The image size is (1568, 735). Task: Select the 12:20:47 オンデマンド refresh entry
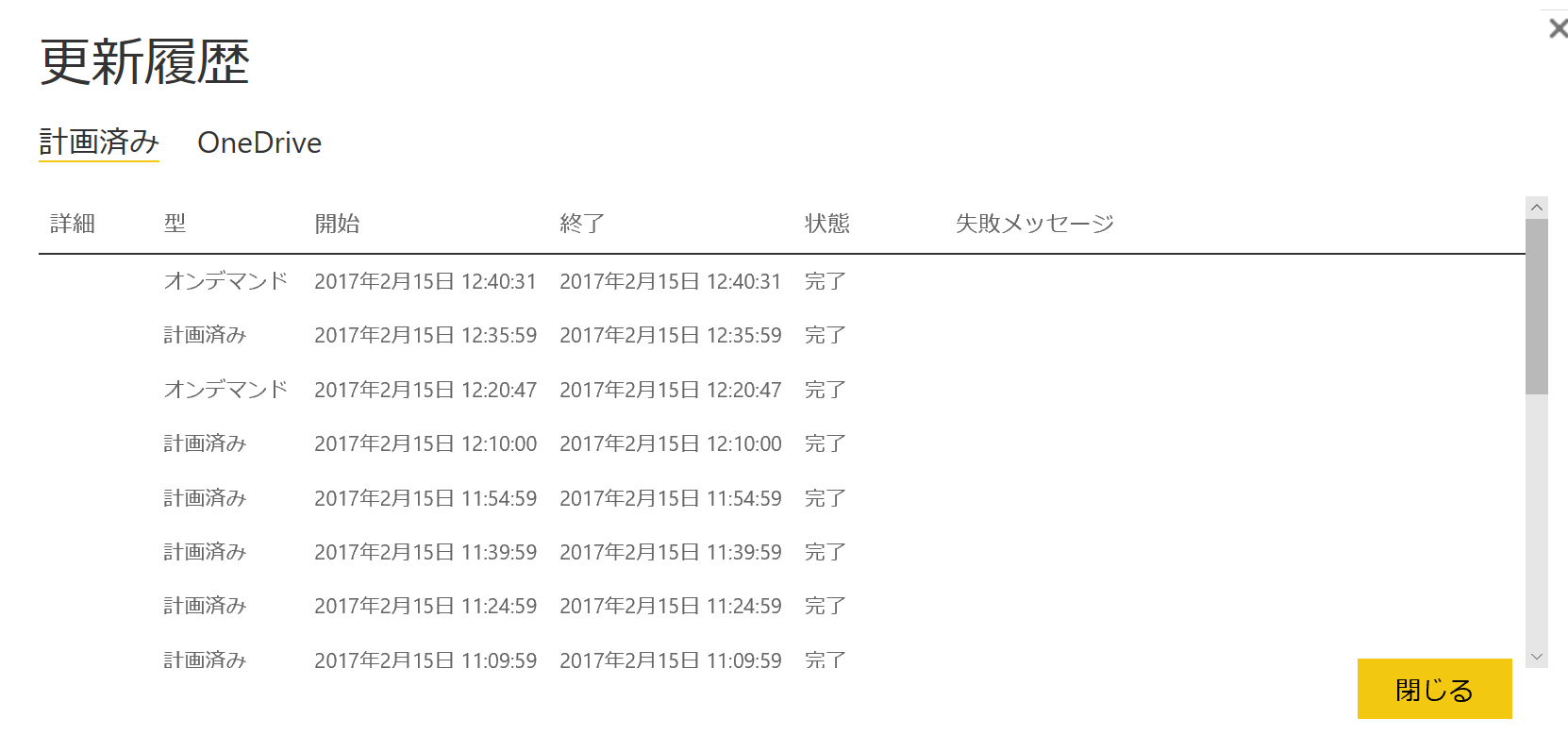point(472,389)
